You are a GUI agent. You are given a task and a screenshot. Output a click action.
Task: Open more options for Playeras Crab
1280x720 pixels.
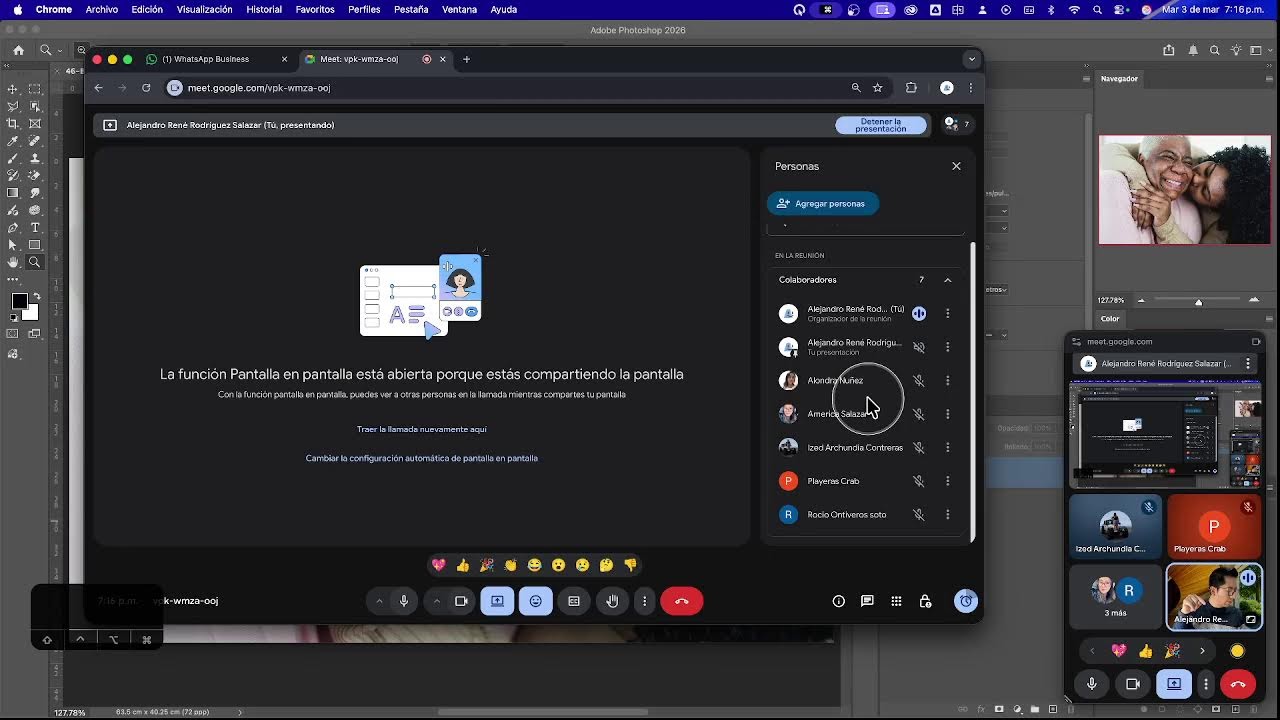click(x=948, y=481)
